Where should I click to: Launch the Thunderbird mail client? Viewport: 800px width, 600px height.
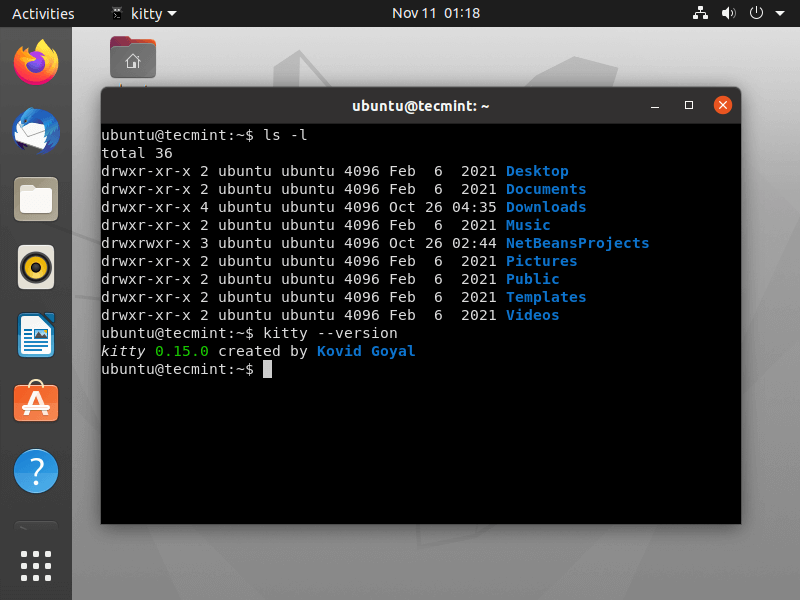35,131
